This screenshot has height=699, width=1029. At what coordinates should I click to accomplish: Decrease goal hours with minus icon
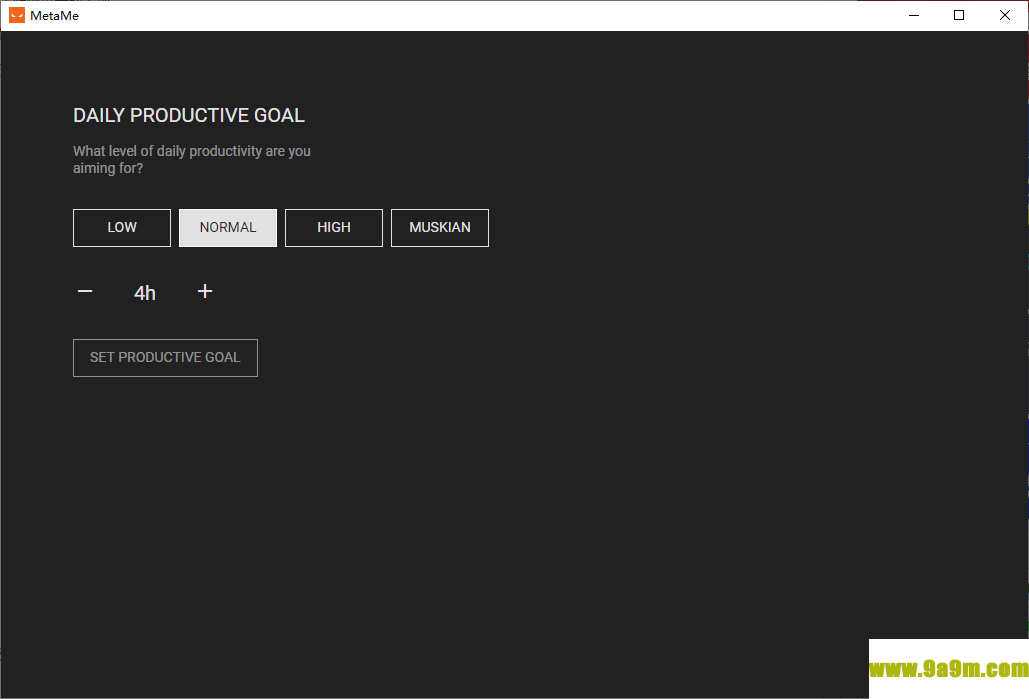[x=85, y=291]
